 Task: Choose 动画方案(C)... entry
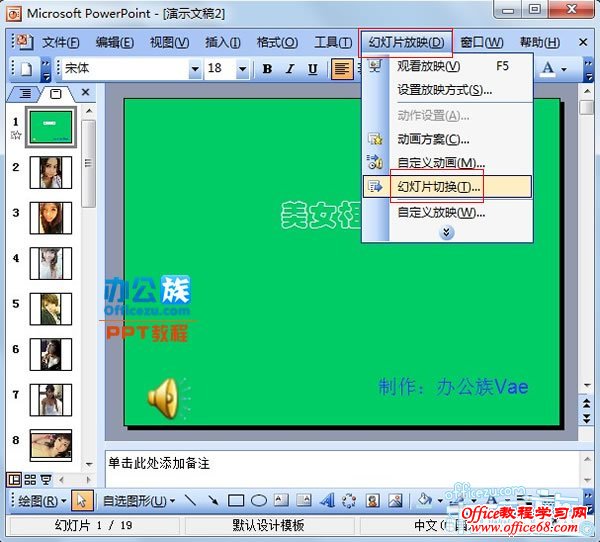point(447,139)
